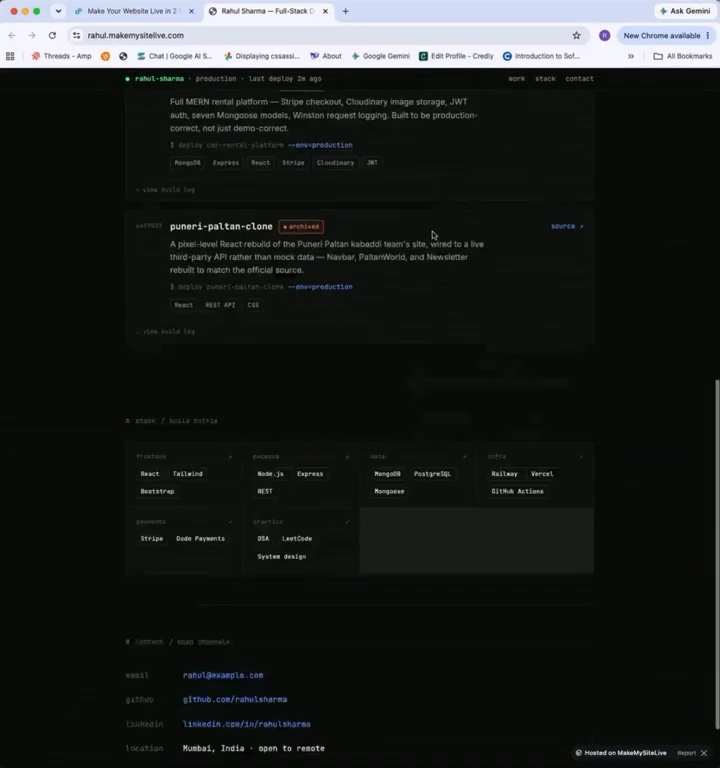Open Threads - Amp bookmark
Screen dimensions: 720x768
(61, 56)
